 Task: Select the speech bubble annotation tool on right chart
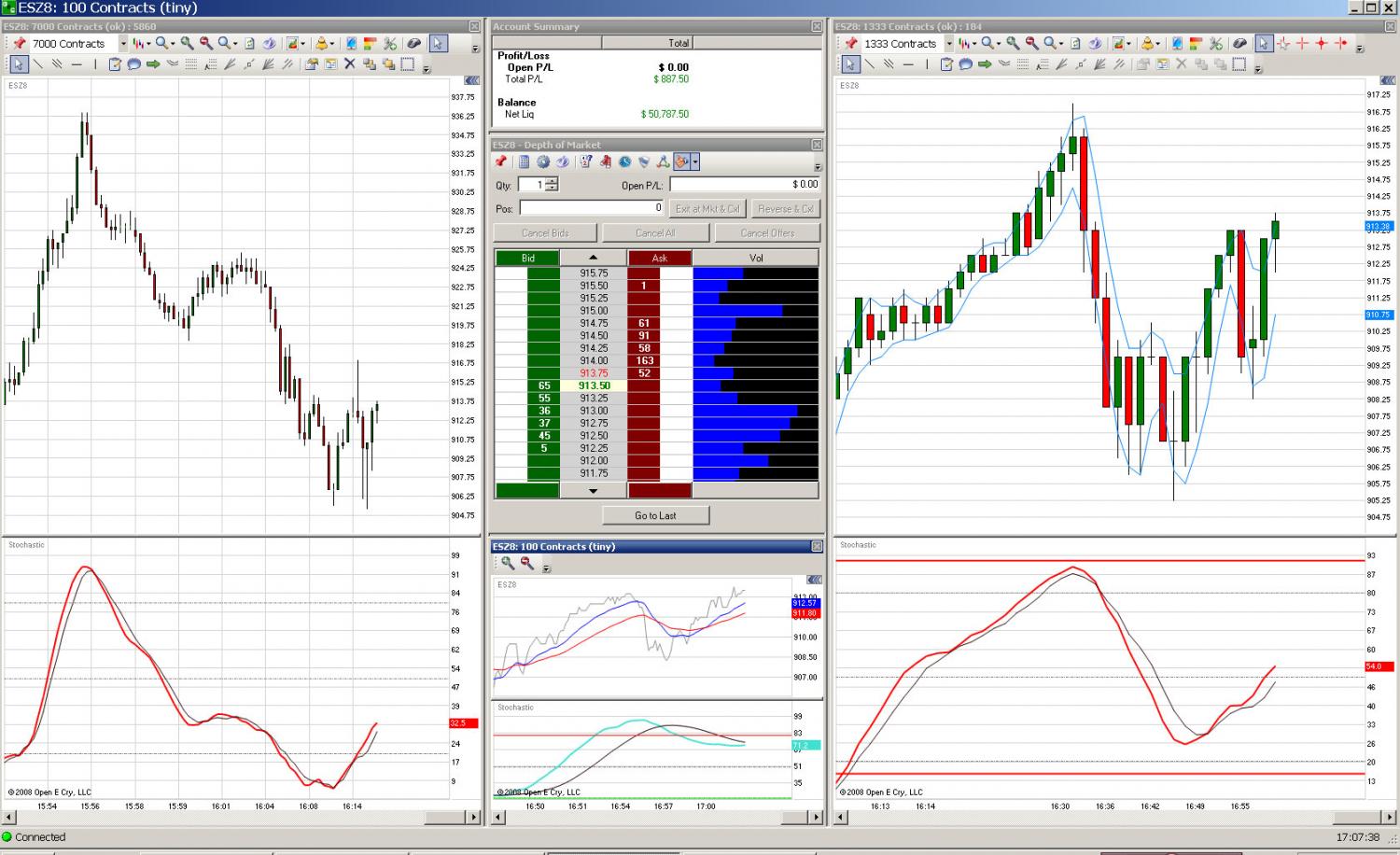[965, 64]
